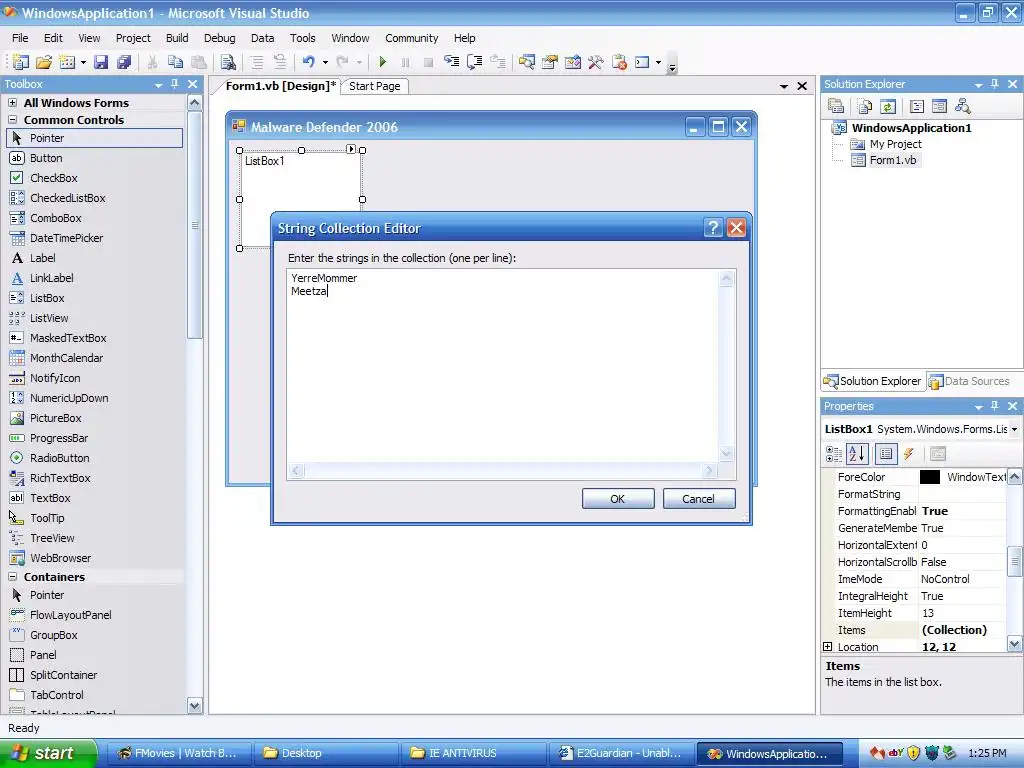The image size is (1024, 768).
Task: Toggle auto-hide pin on Solution Explorer
Action: [995, 84]
